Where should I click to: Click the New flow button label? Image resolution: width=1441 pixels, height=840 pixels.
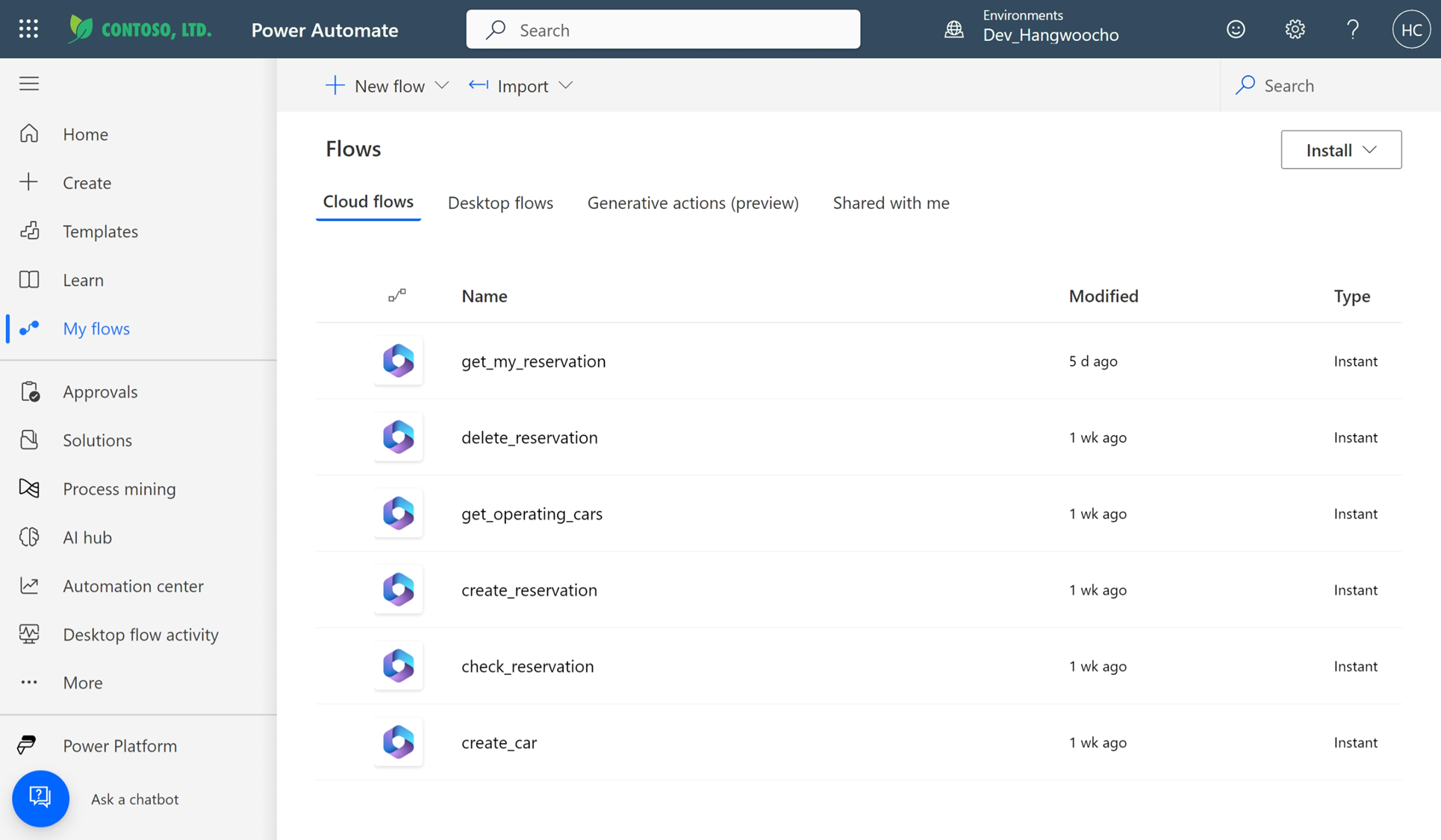(390, 86)
